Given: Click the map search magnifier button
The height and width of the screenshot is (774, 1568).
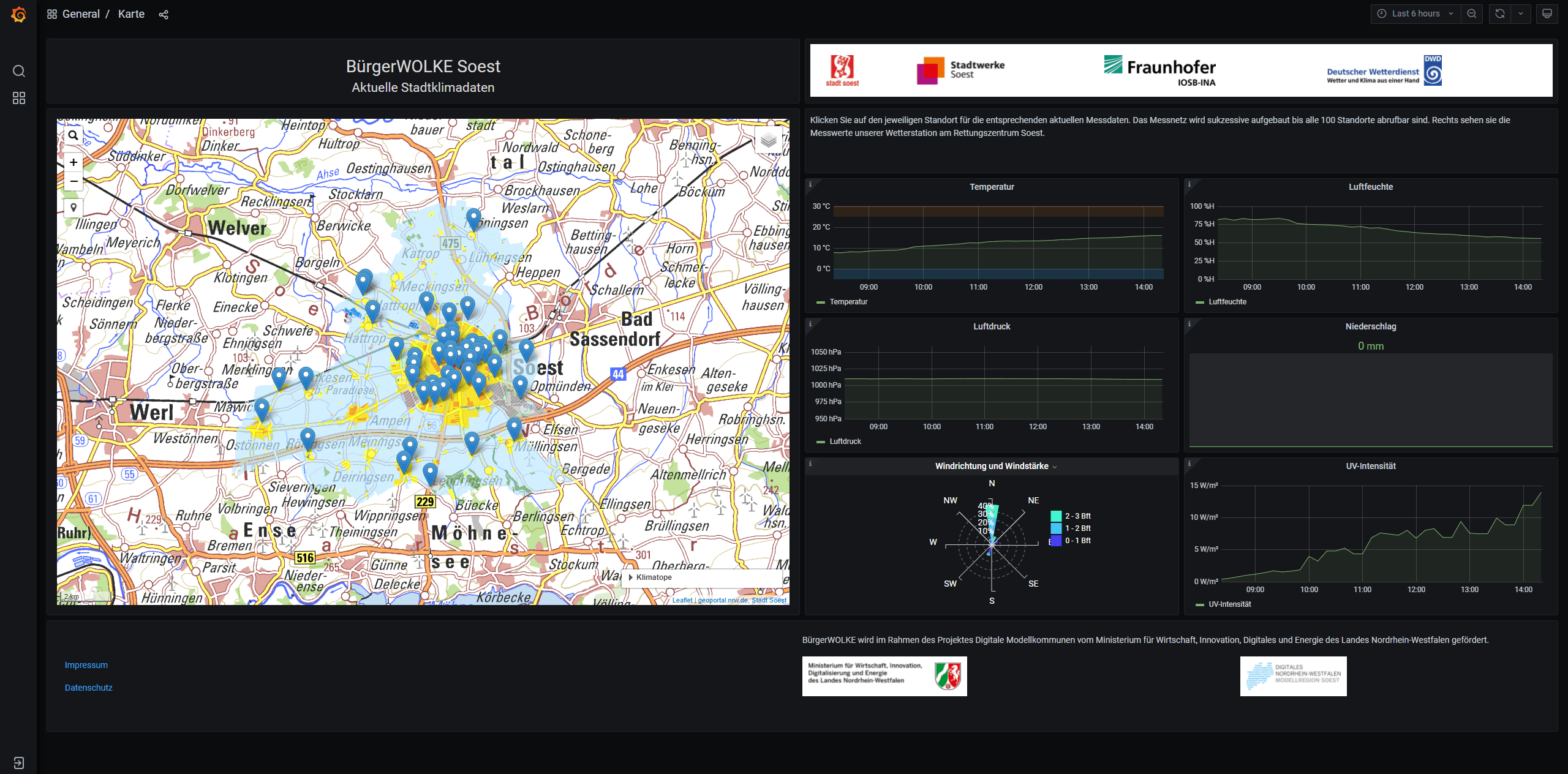Looking at the screenshot, I should (x=73, y=135).
